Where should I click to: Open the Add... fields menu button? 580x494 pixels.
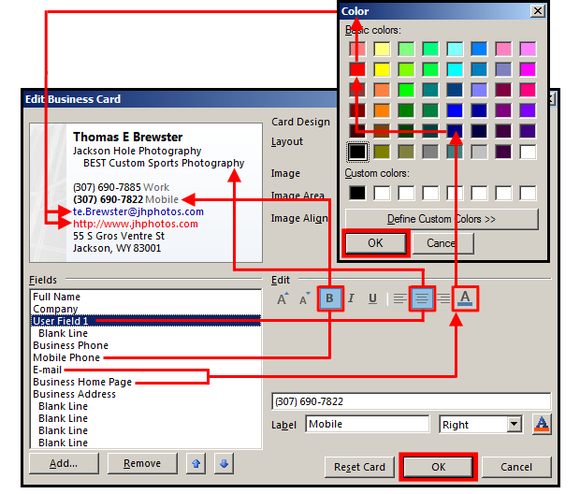[64, 463]
